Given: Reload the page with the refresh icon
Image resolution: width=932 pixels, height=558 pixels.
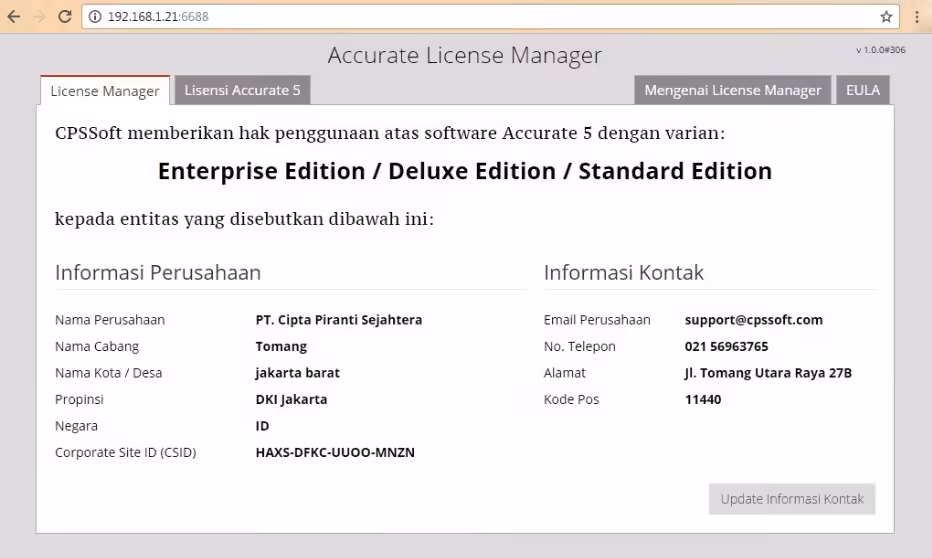Looking at the screenshot, I should coord(65,17).
